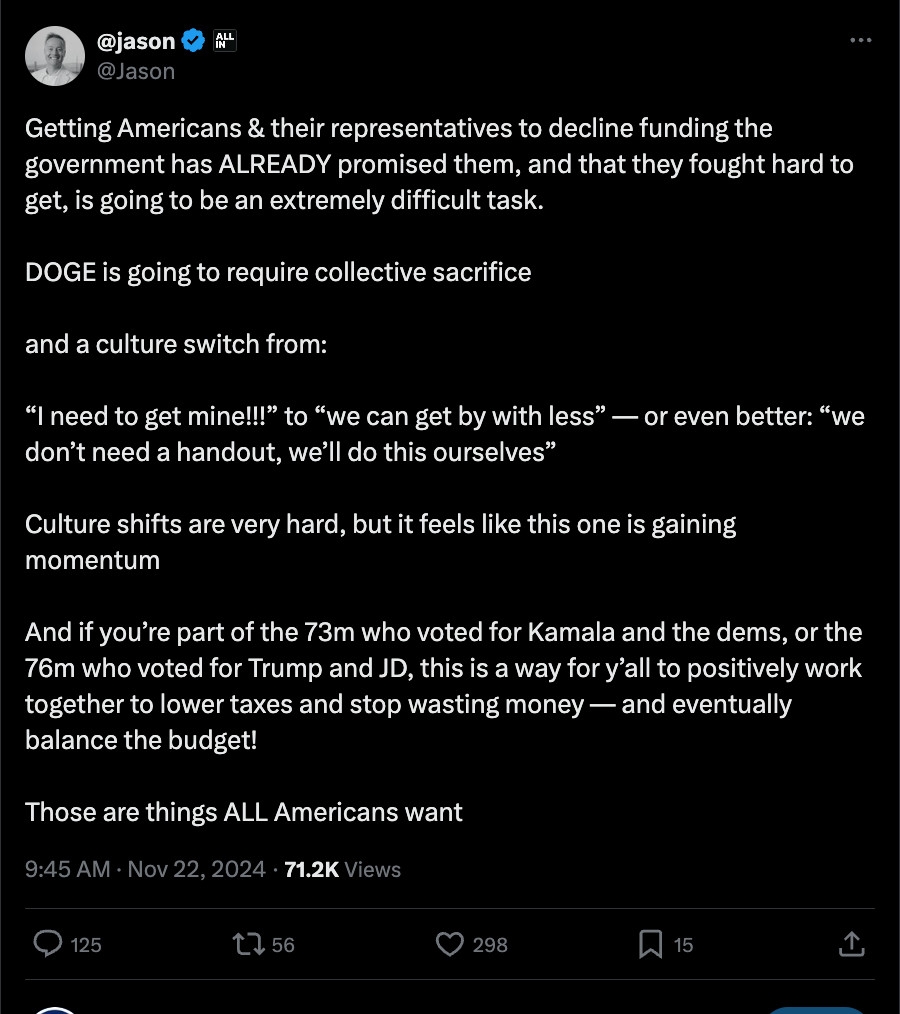Image resolution: width=900 pixels, height=1014 pixels.
Task: Click the "DOGE is going to require" line
Action: (x=278, y=272)
